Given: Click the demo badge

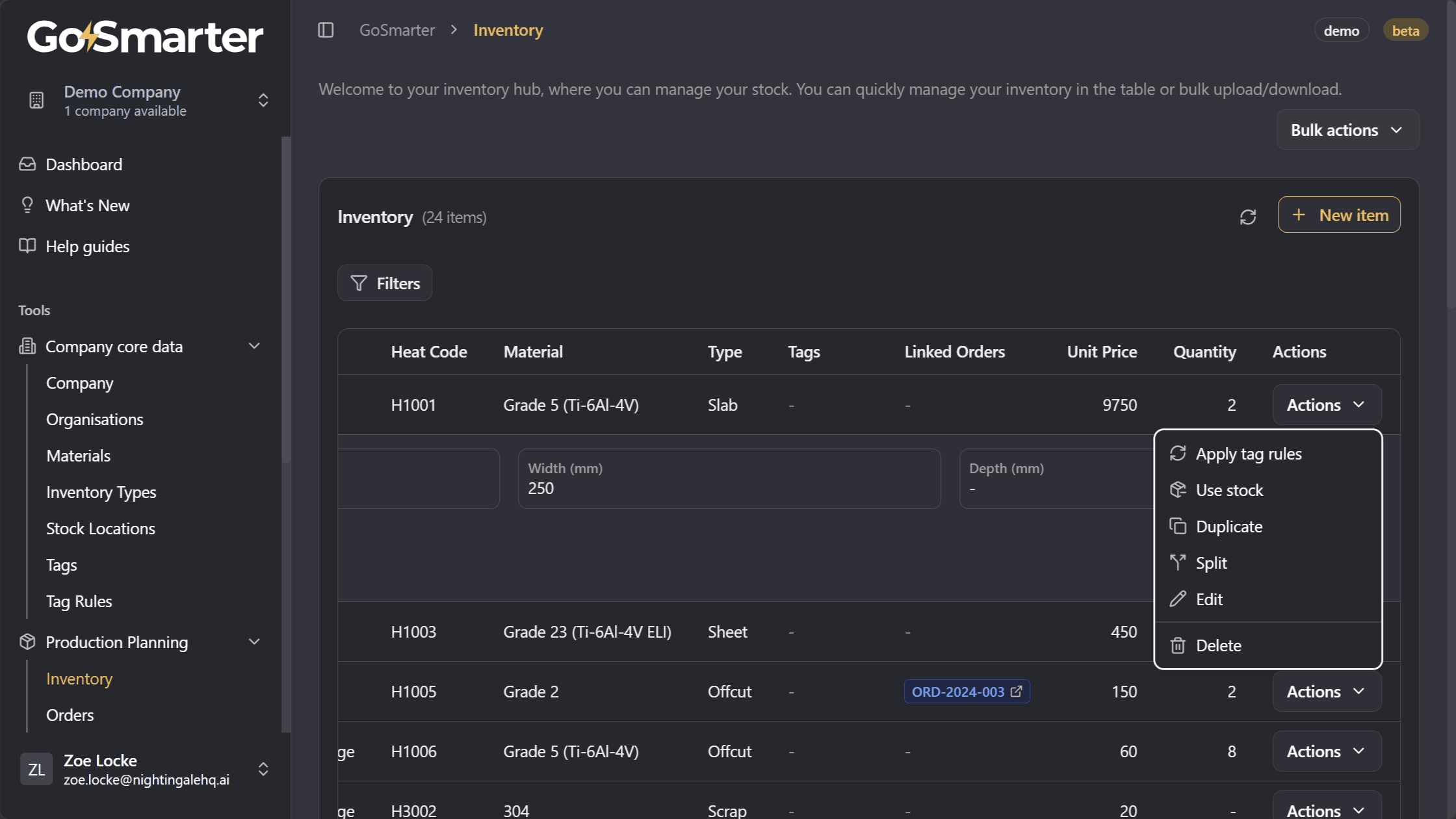Looking at the screenshot, I should coord(1342,30).
